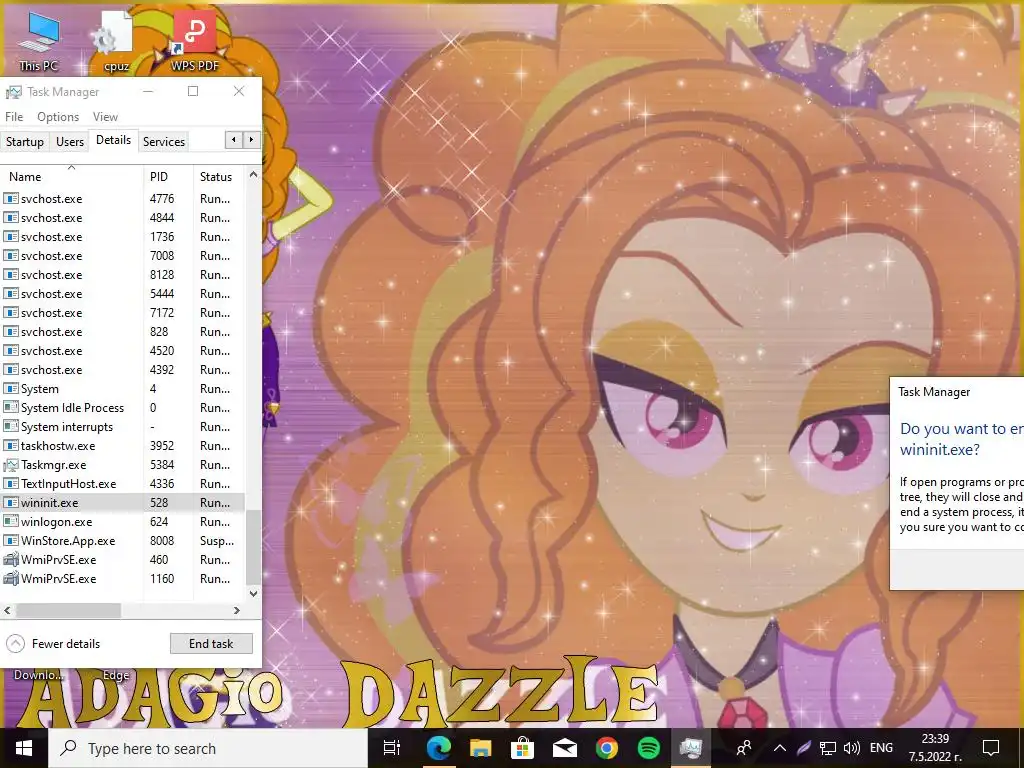Open the This PC desktop icon

(39, 42)
